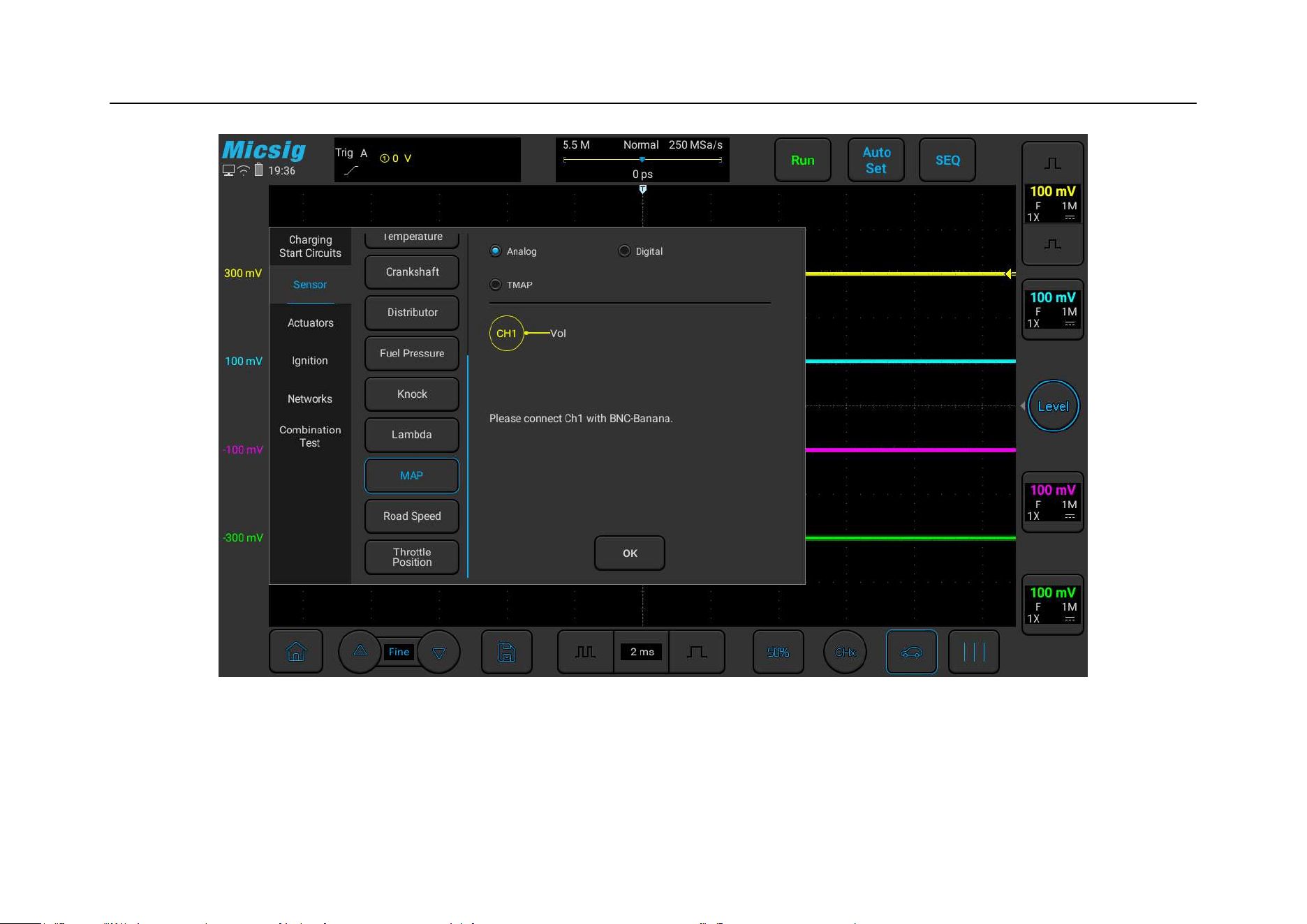Select the Sensor category tab
1307x924 pixels.
pyautogui.click(x=310, y=285)
